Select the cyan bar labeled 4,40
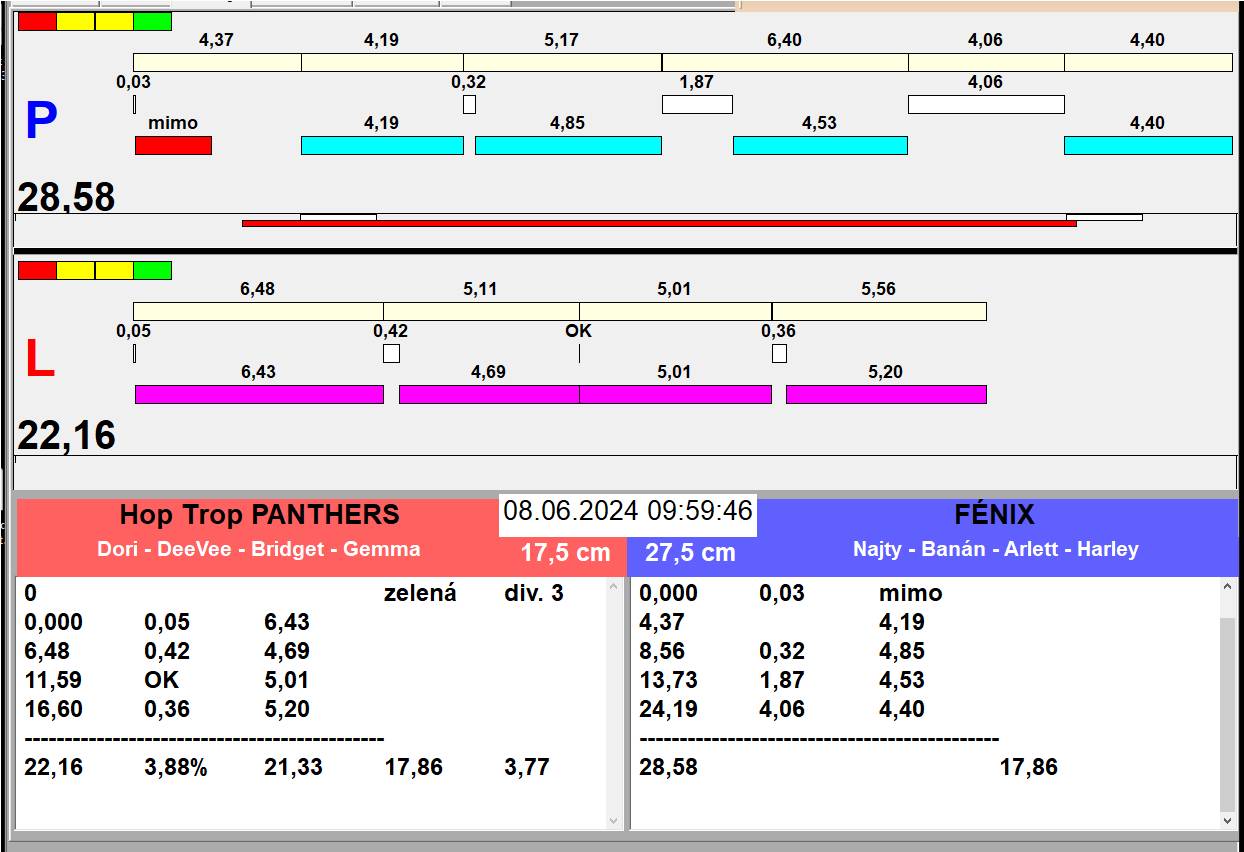1244x852 pixels. 1148,145
